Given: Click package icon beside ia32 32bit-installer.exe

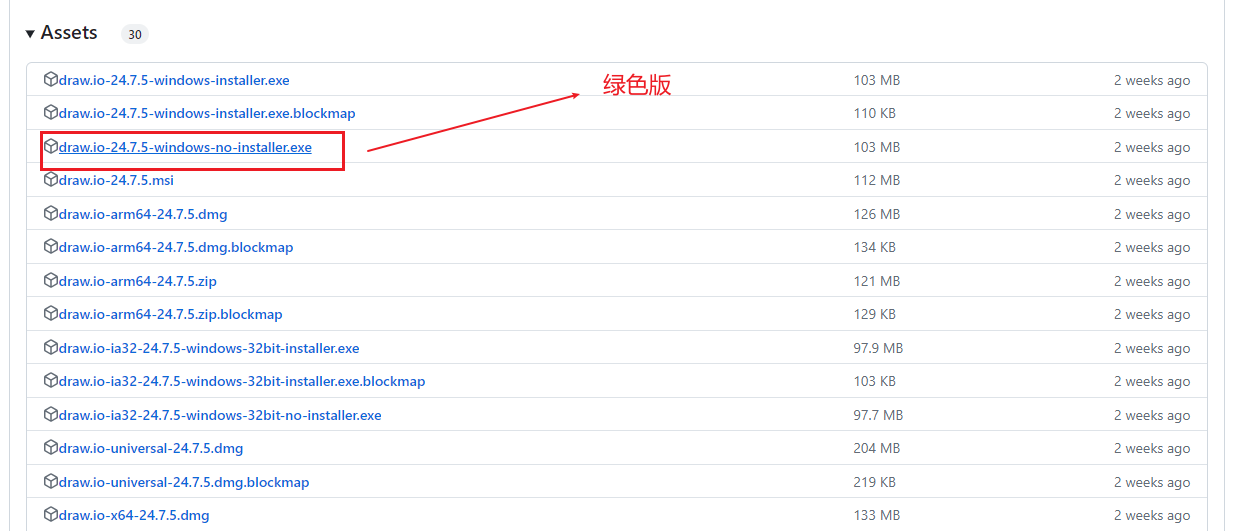Looking at the screenshot, I should [50, 347].
